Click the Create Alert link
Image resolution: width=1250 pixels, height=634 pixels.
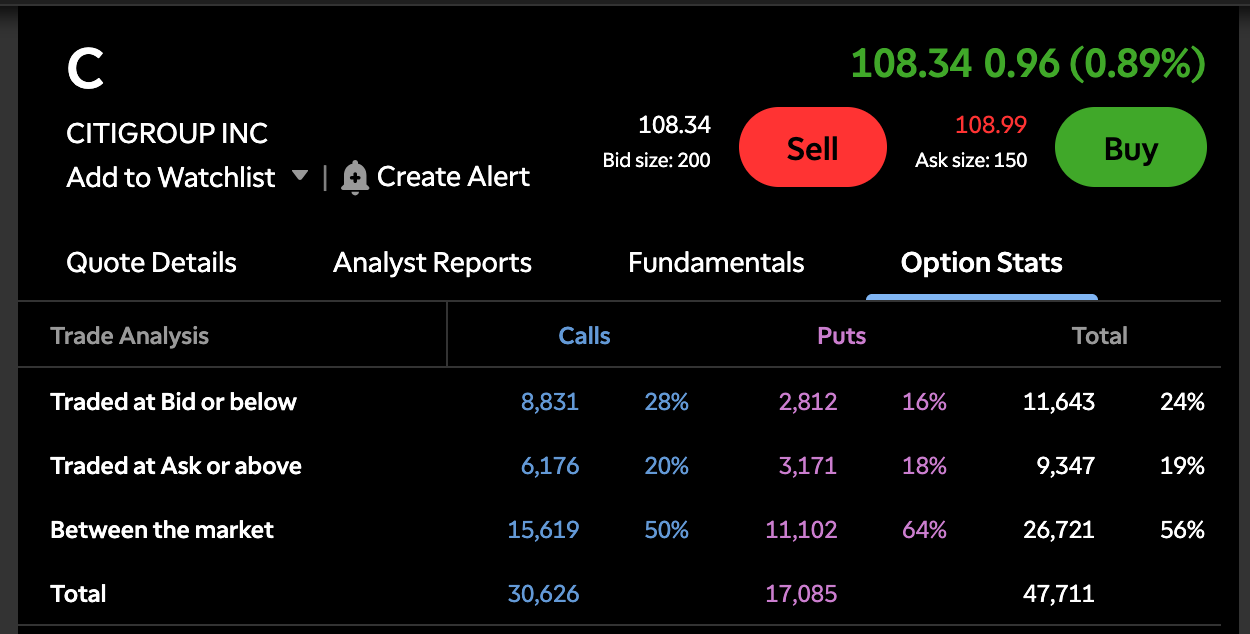453,177
